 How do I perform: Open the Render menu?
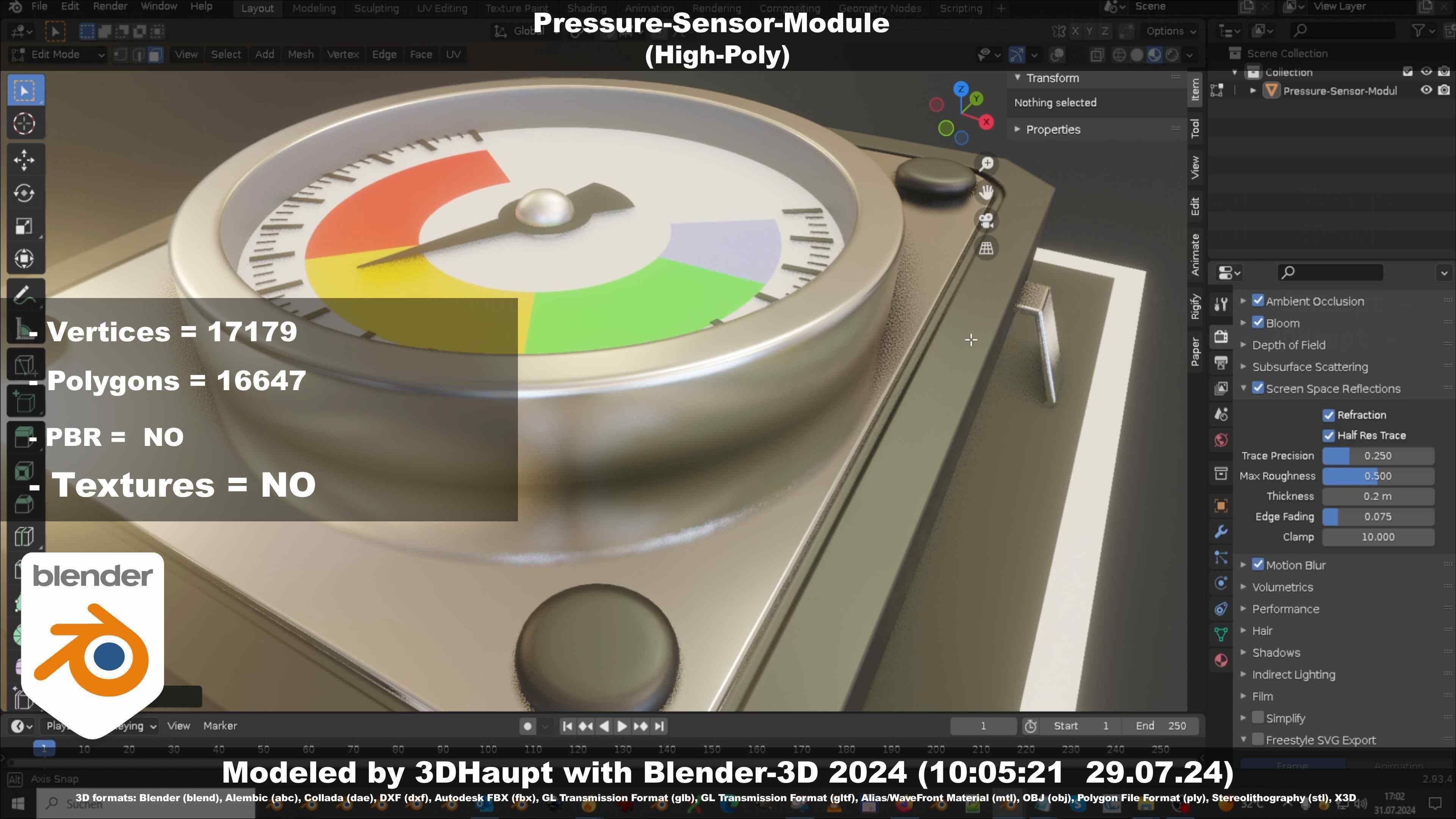[x=110, y=7]
